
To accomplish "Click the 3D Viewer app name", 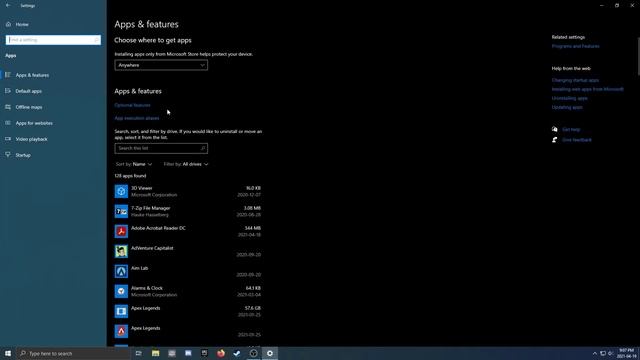I will (142, 188).
